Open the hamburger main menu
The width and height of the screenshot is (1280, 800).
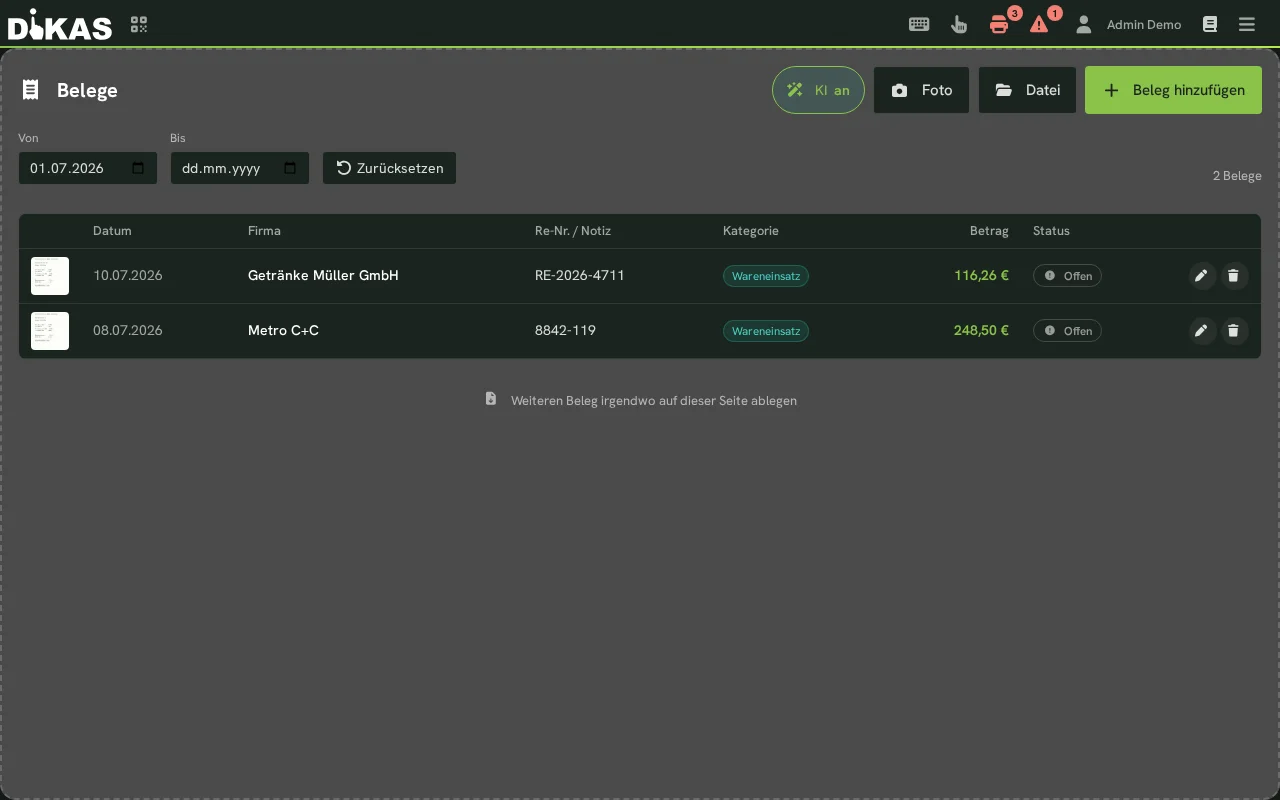(x=1247, y=24)
